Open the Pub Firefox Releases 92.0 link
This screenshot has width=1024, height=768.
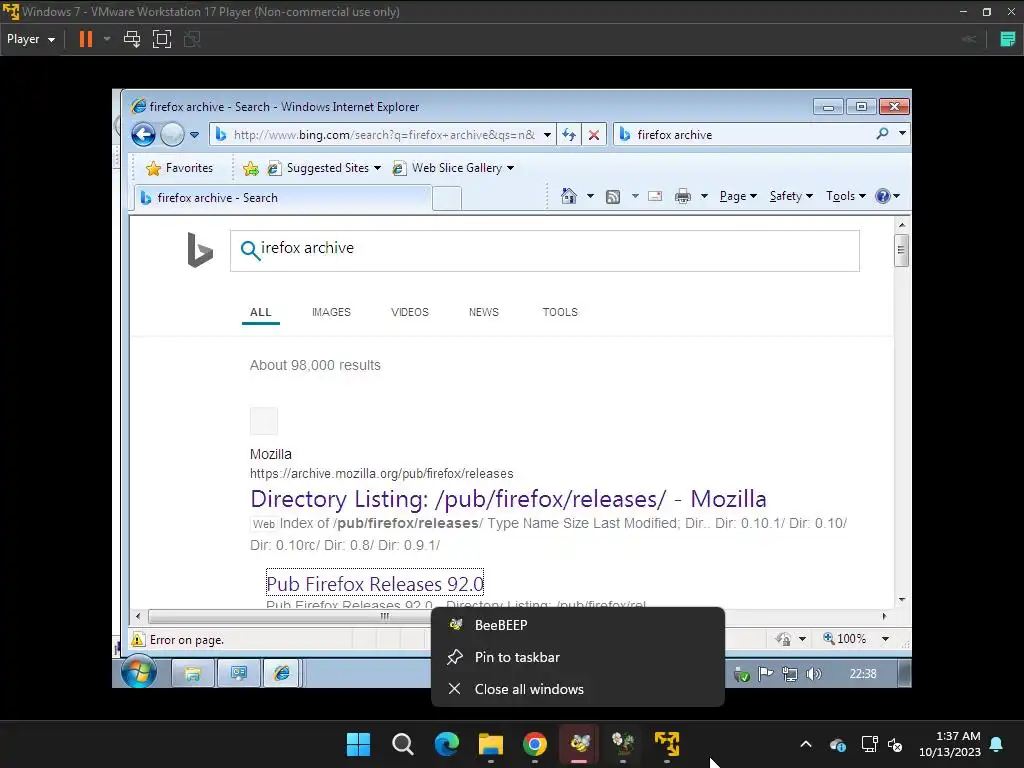[x=375, y=583]
